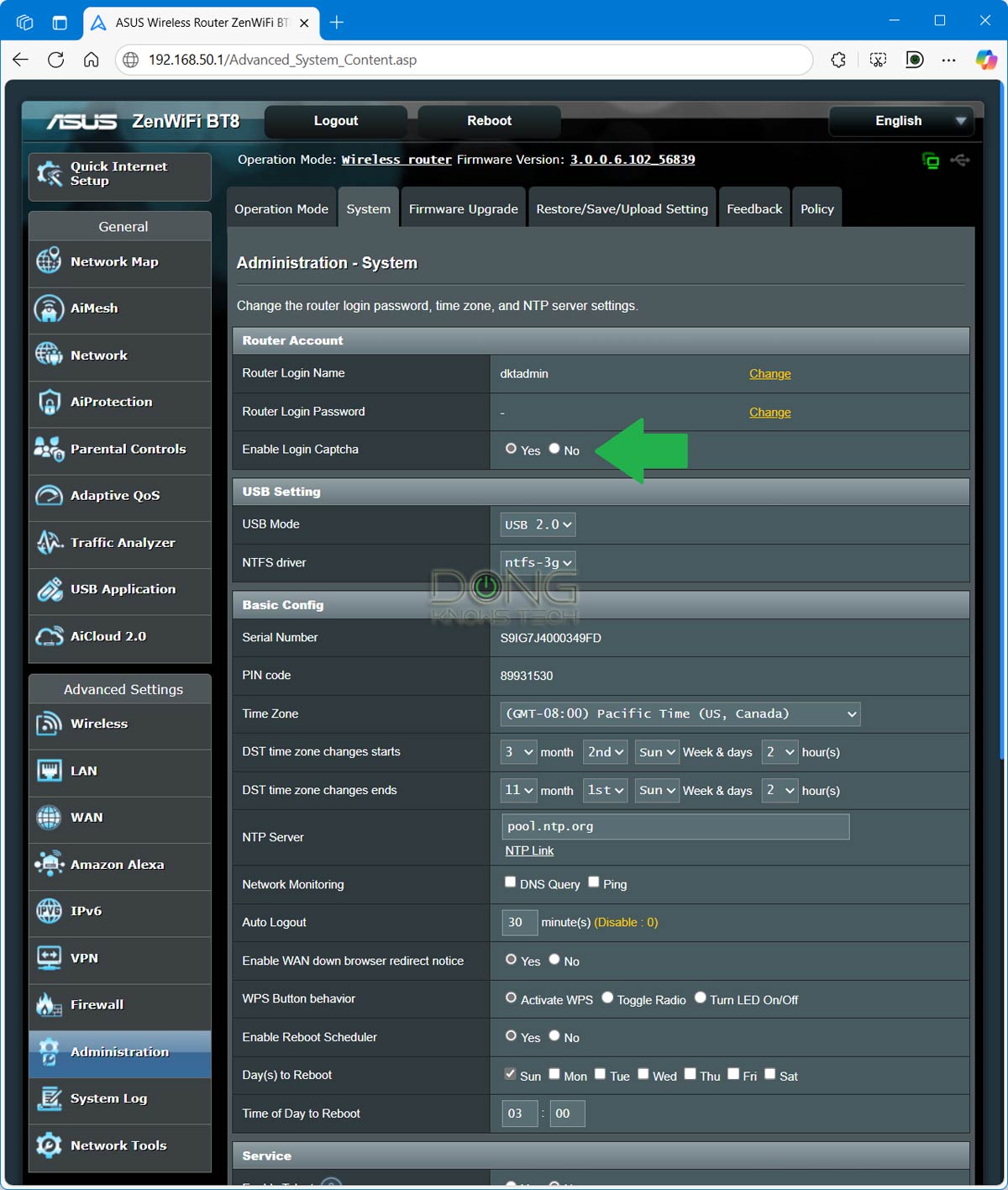Select the Quick Internet Setup icon
This screenshot has width=1008, height=1190.
(x=50, y=174)
